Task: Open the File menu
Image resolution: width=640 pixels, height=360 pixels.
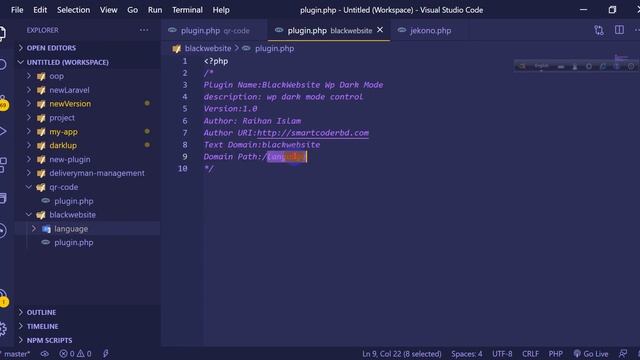Action: pos(17,10)
